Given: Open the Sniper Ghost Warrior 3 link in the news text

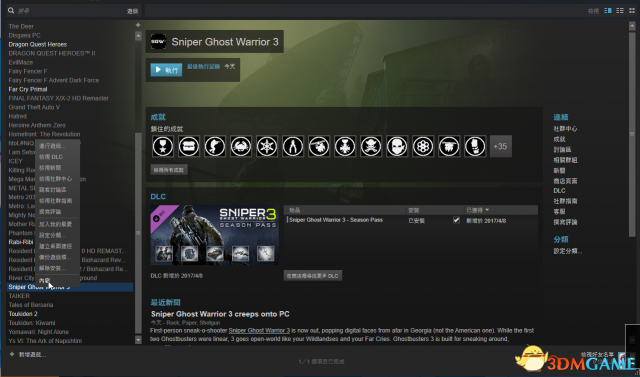Looking at the screenshot, I should [x=259, y=330].
